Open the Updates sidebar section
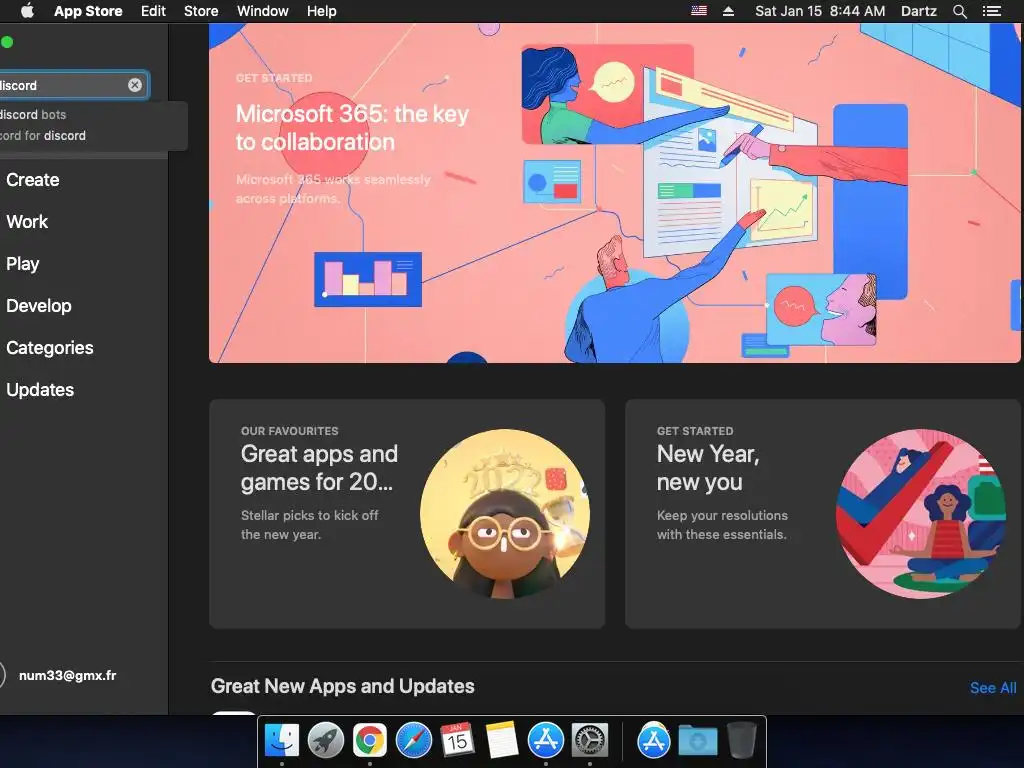Screen dimensions: 1024x768 click(x=40, y=390)
